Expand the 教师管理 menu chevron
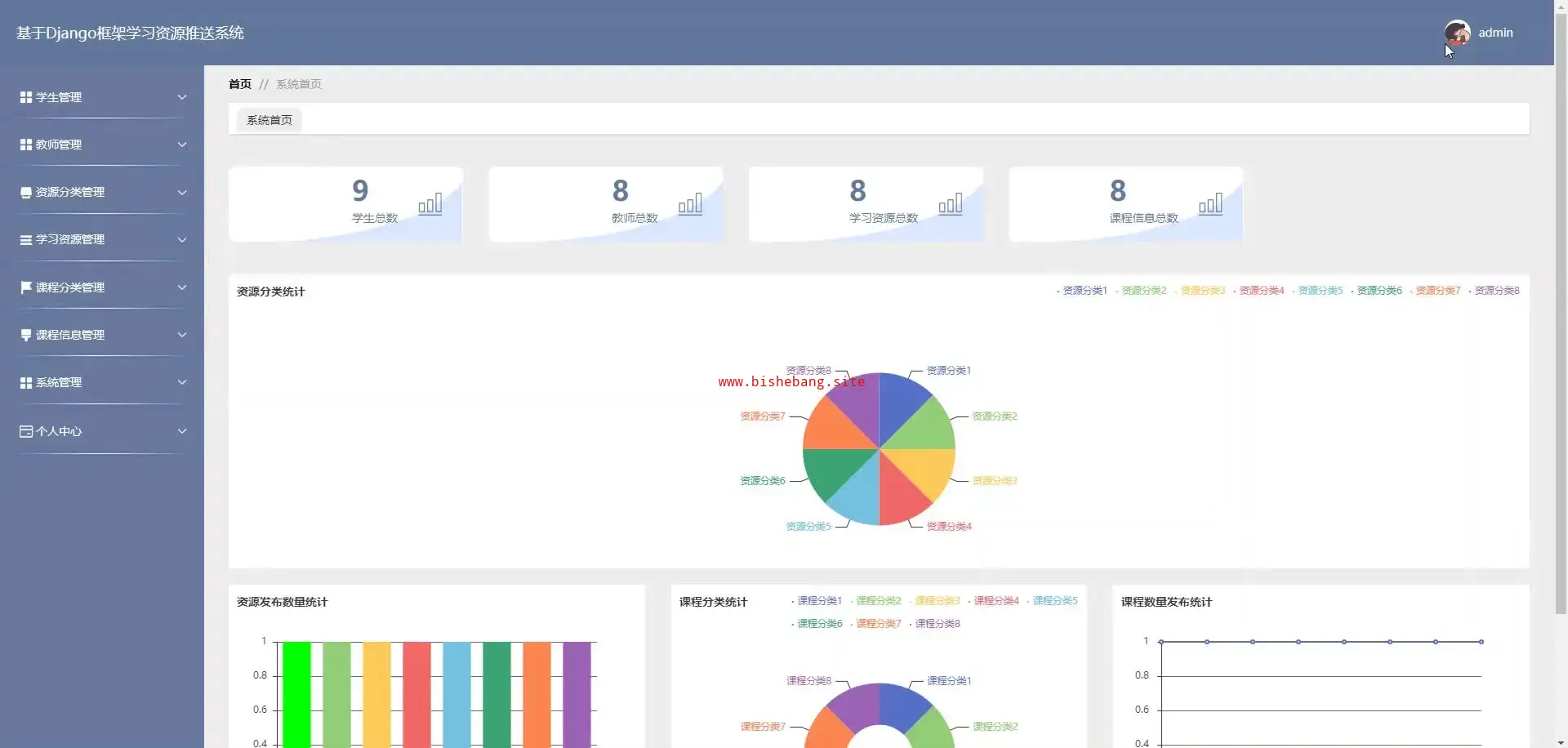The image size is (1568, 748). pos(182,145)
